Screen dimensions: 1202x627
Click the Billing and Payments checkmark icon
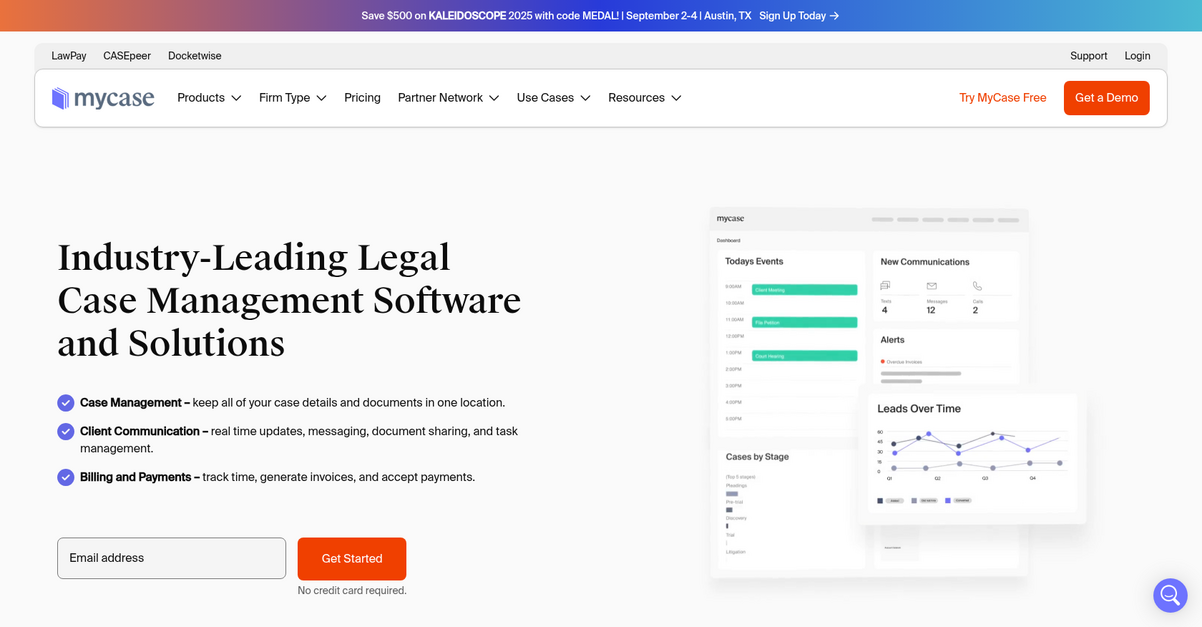pos(66,477)
